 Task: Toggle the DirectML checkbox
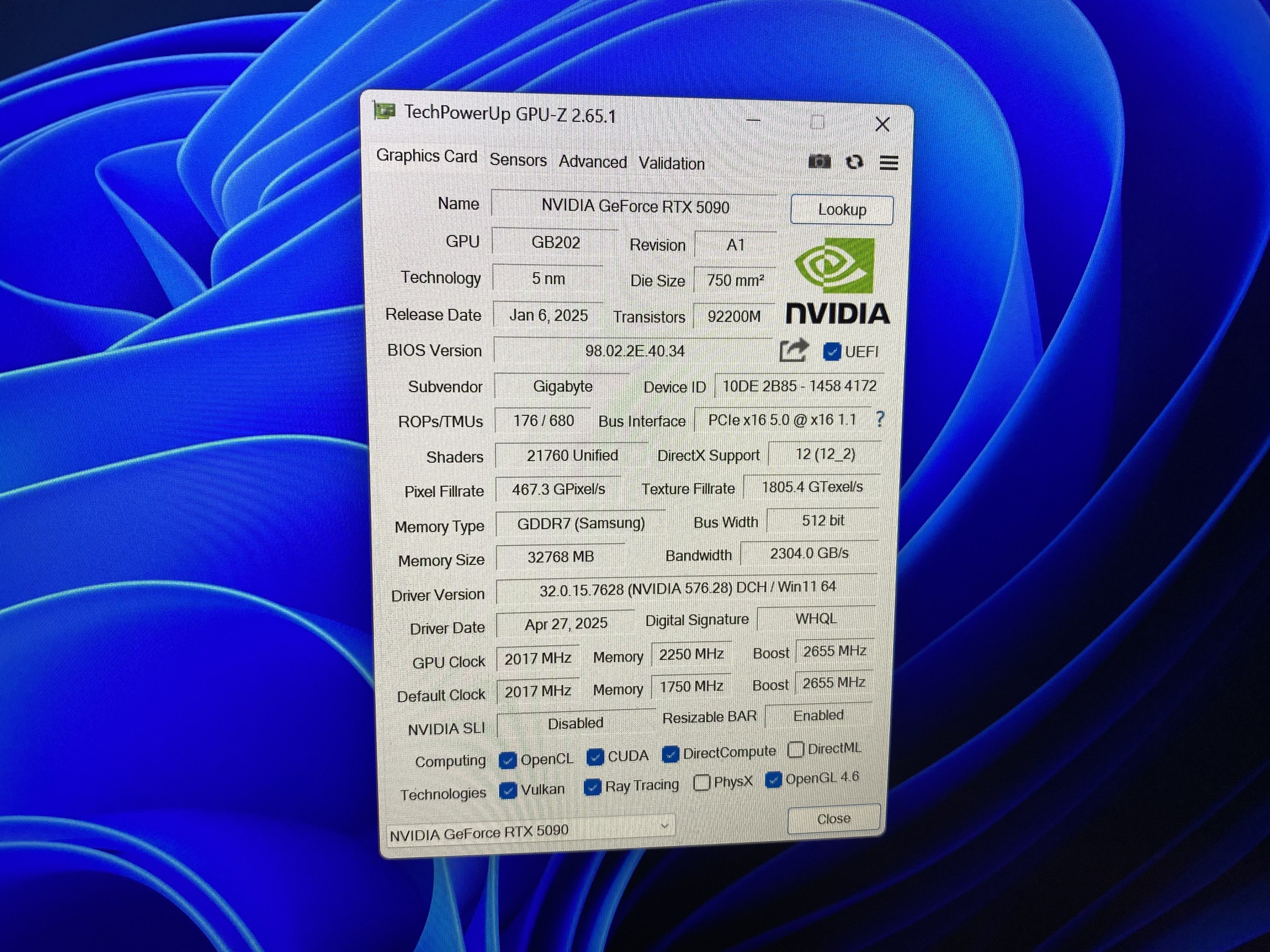pos(796,750)
